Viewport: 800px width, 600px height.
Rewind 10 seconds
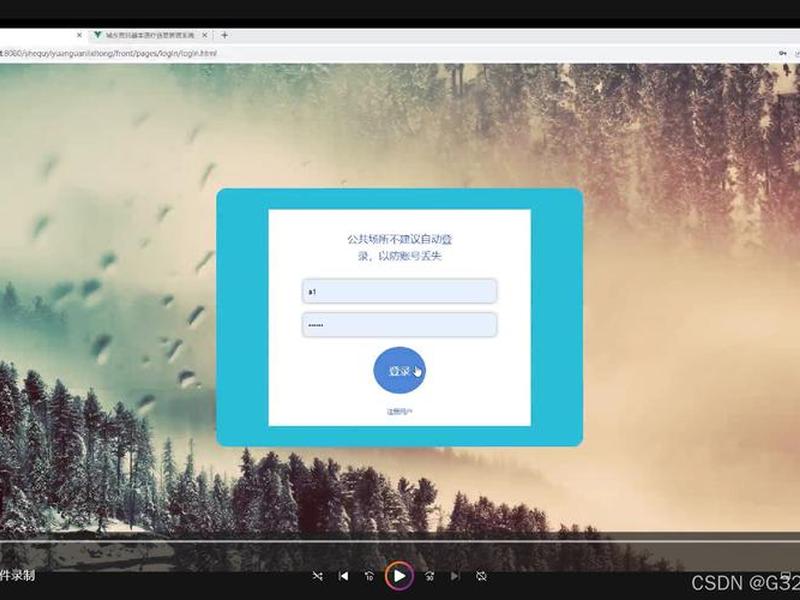(369, 576)
